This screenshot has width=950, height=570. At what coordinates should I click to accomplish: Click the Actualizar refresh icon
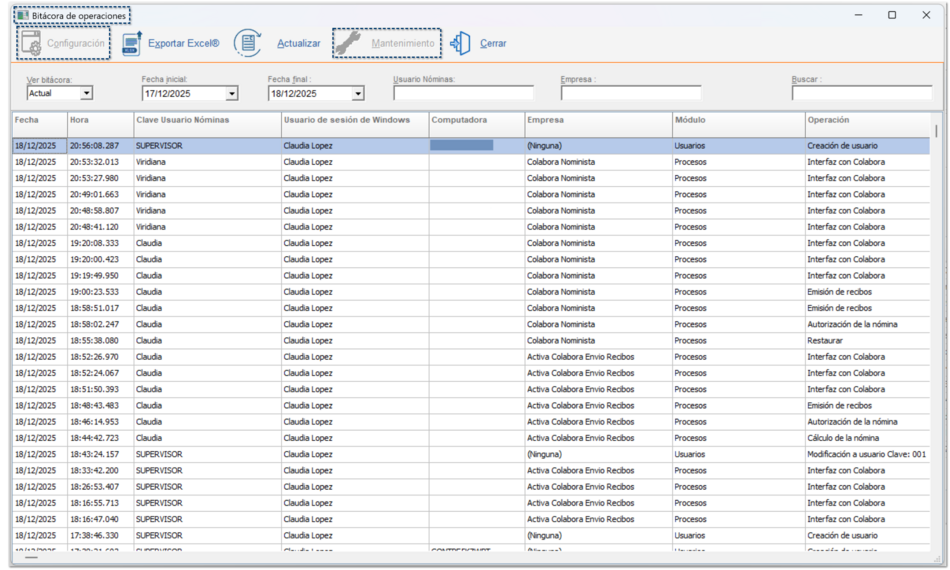[247, 44]
